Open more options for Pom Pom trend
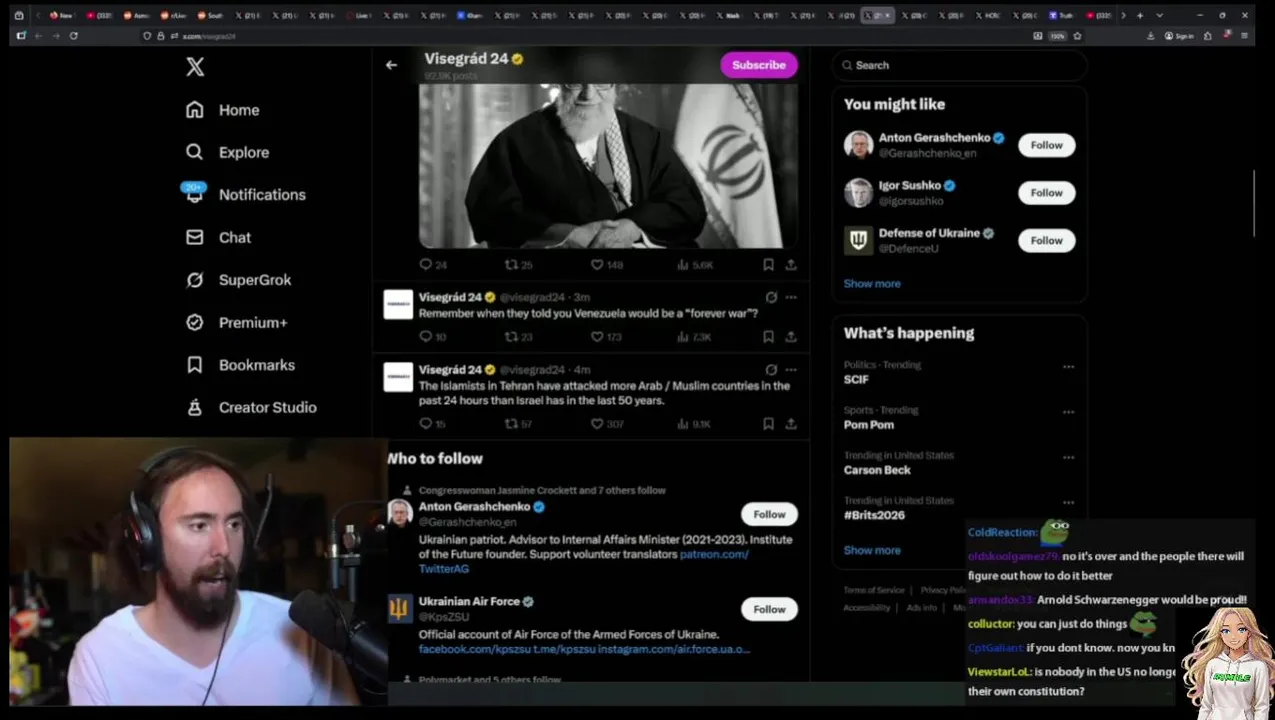This screenshot has width=1275, height=720. (1068, 412)
